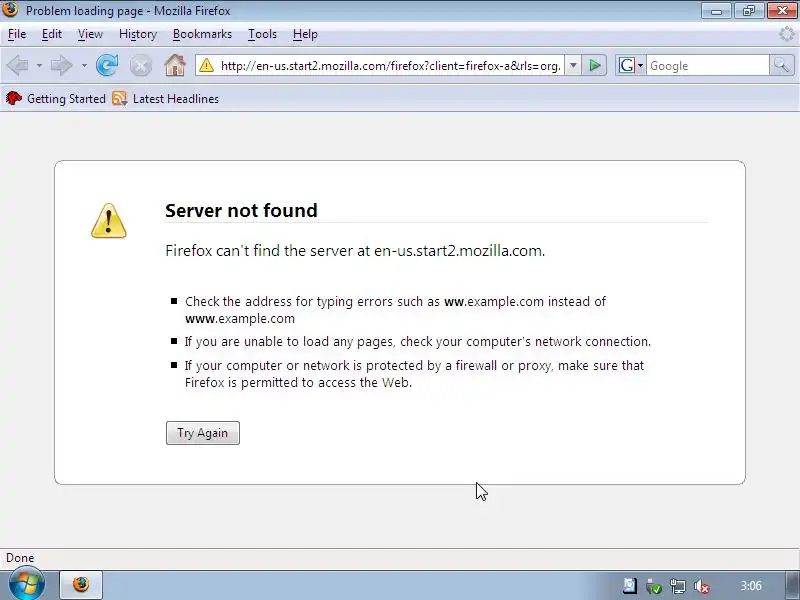800x600 pixels.
Task: Click the network connection tray icon
Action: (678, 586)
